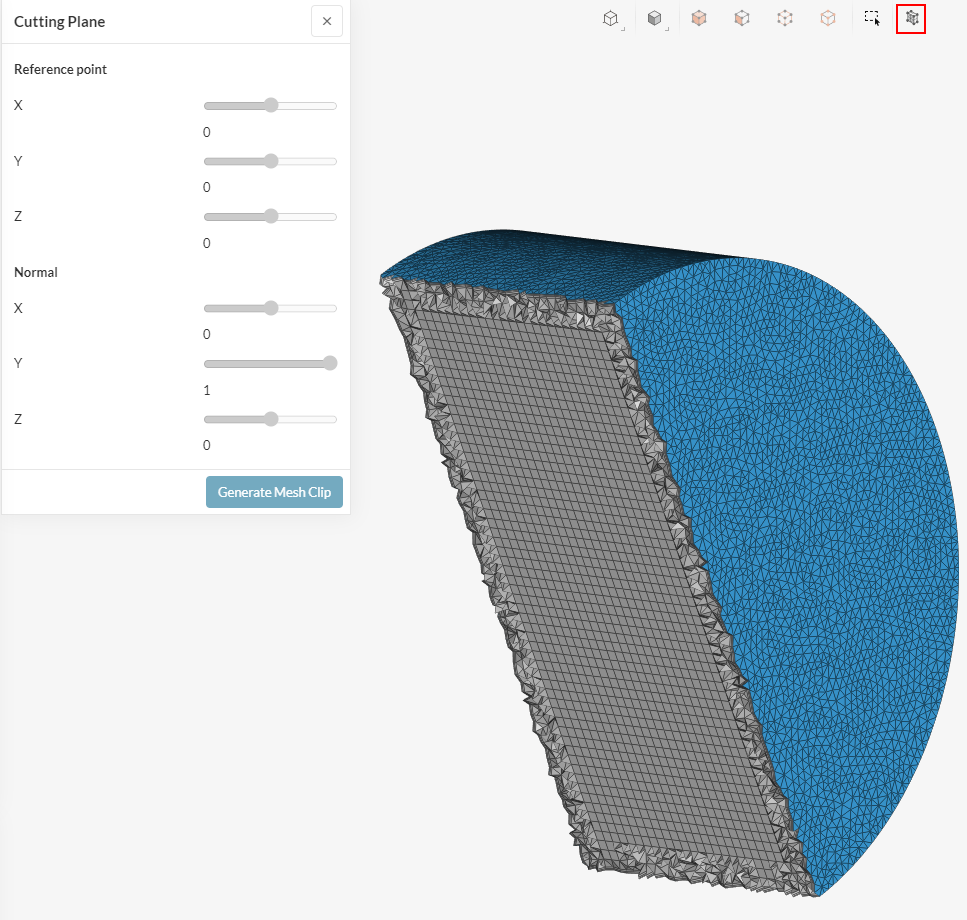Click the Reference point X slider
Viewport: 967px width, 920px height.
point(270,106)
